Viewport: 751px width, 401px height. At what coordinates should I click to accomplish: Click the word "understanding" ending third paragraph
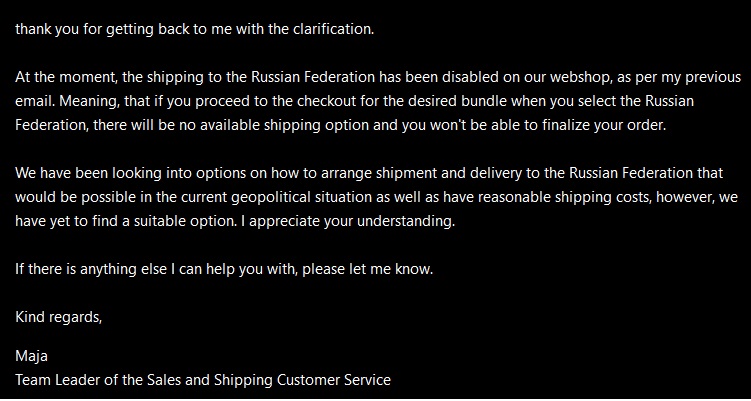[x=407, y=220]
